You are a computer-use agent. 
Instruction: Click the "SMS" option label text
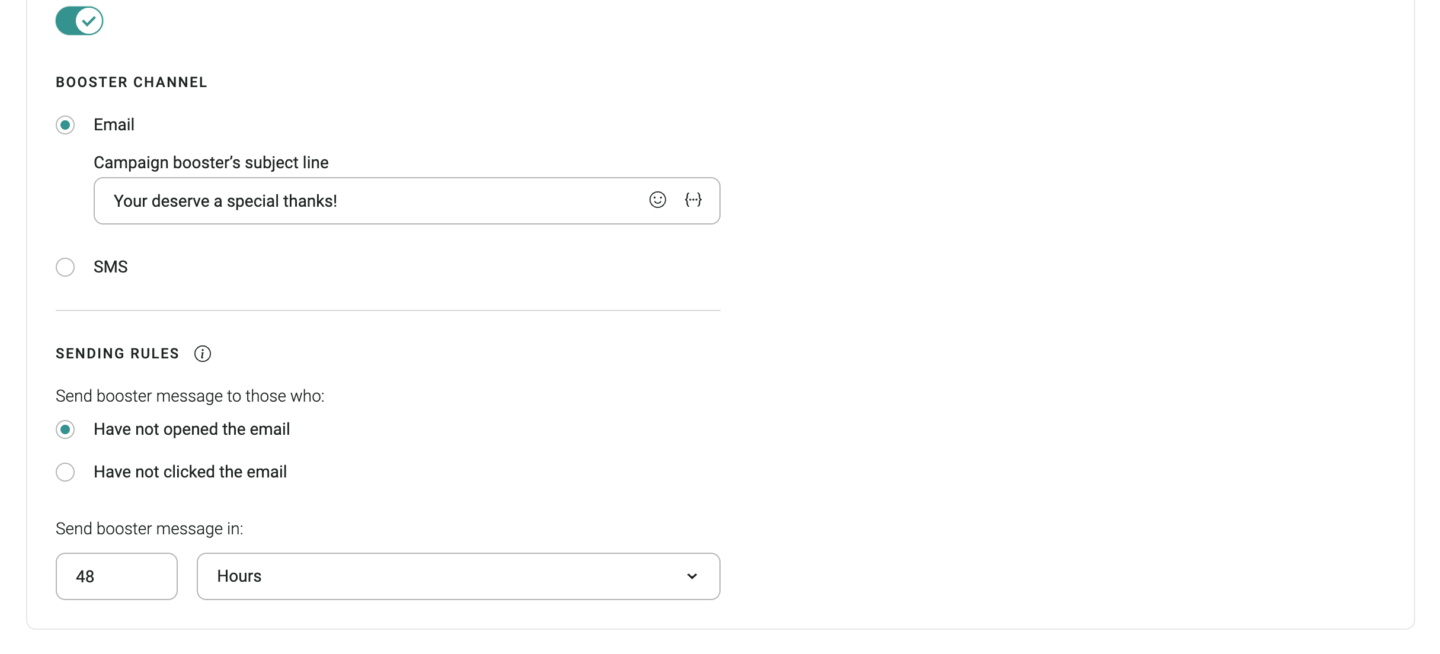pyautogui.click(x=111, y=267)
